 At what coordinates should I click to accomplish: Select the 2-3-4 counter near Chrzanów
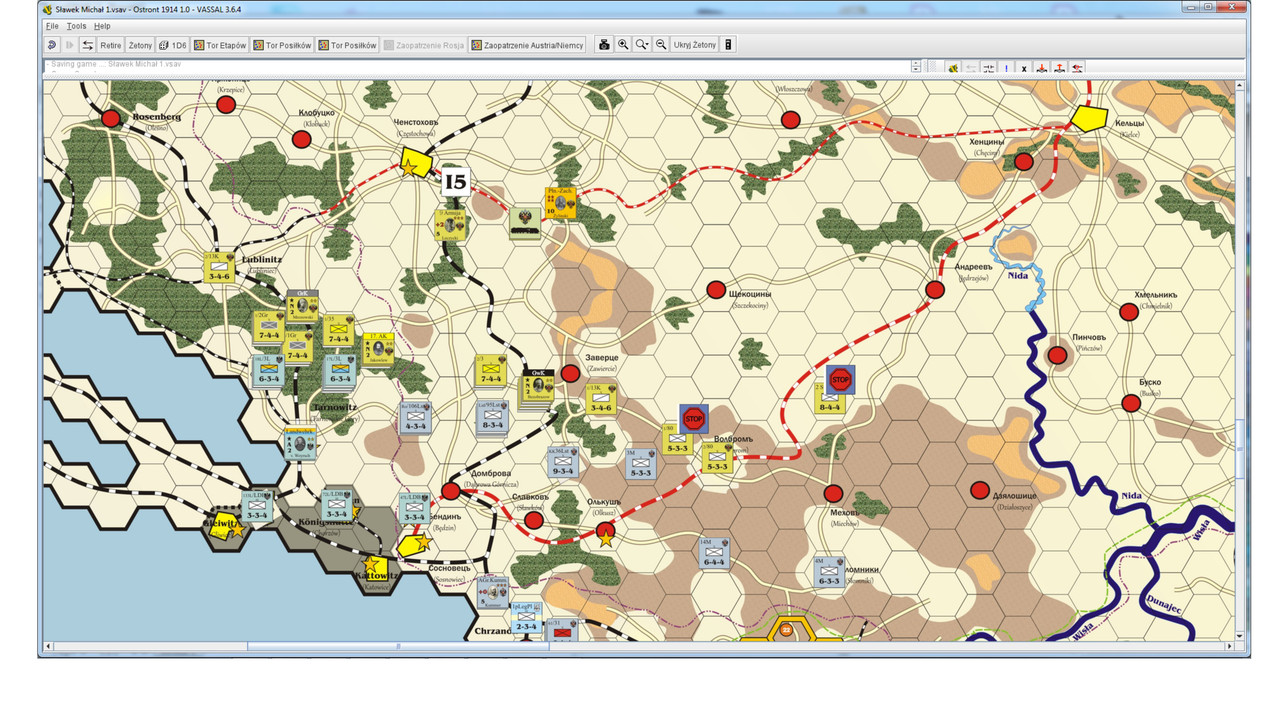[x=527, y=616]
